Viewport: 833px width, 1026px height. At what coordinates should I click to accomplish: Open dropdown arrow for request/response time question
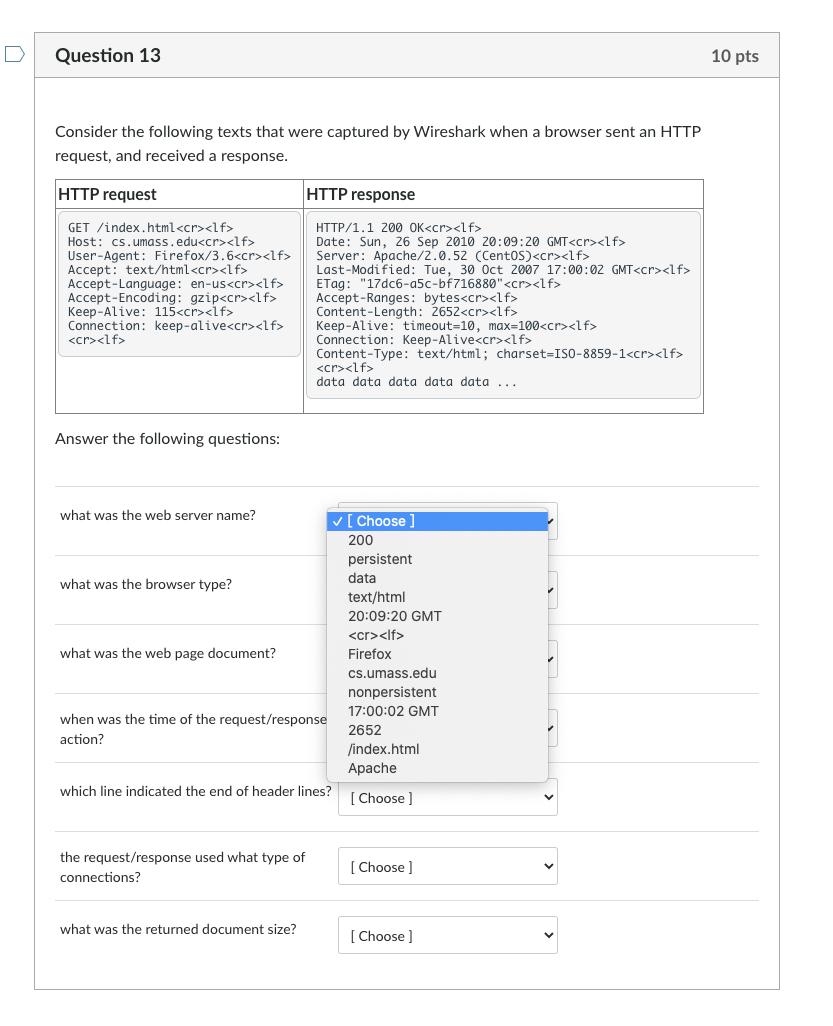click(552, 728)
